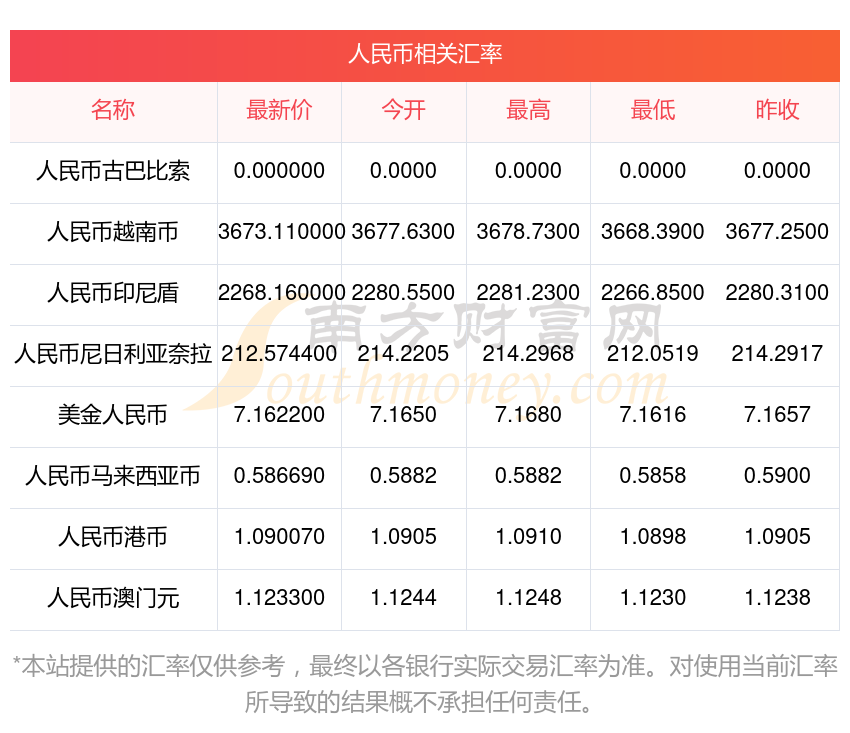Click the 人民币相关汇率 table title
The width and height of the screenshot is (850, 733).
(x=425, y=55)
